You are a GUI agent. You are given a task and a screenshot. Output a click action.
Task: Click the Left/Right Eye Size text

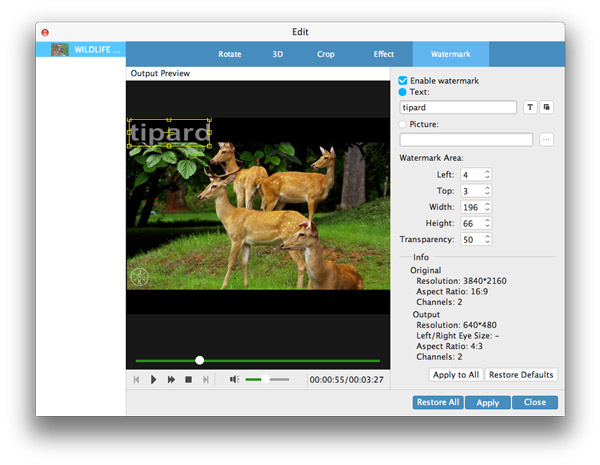click(x=458, y=336)
